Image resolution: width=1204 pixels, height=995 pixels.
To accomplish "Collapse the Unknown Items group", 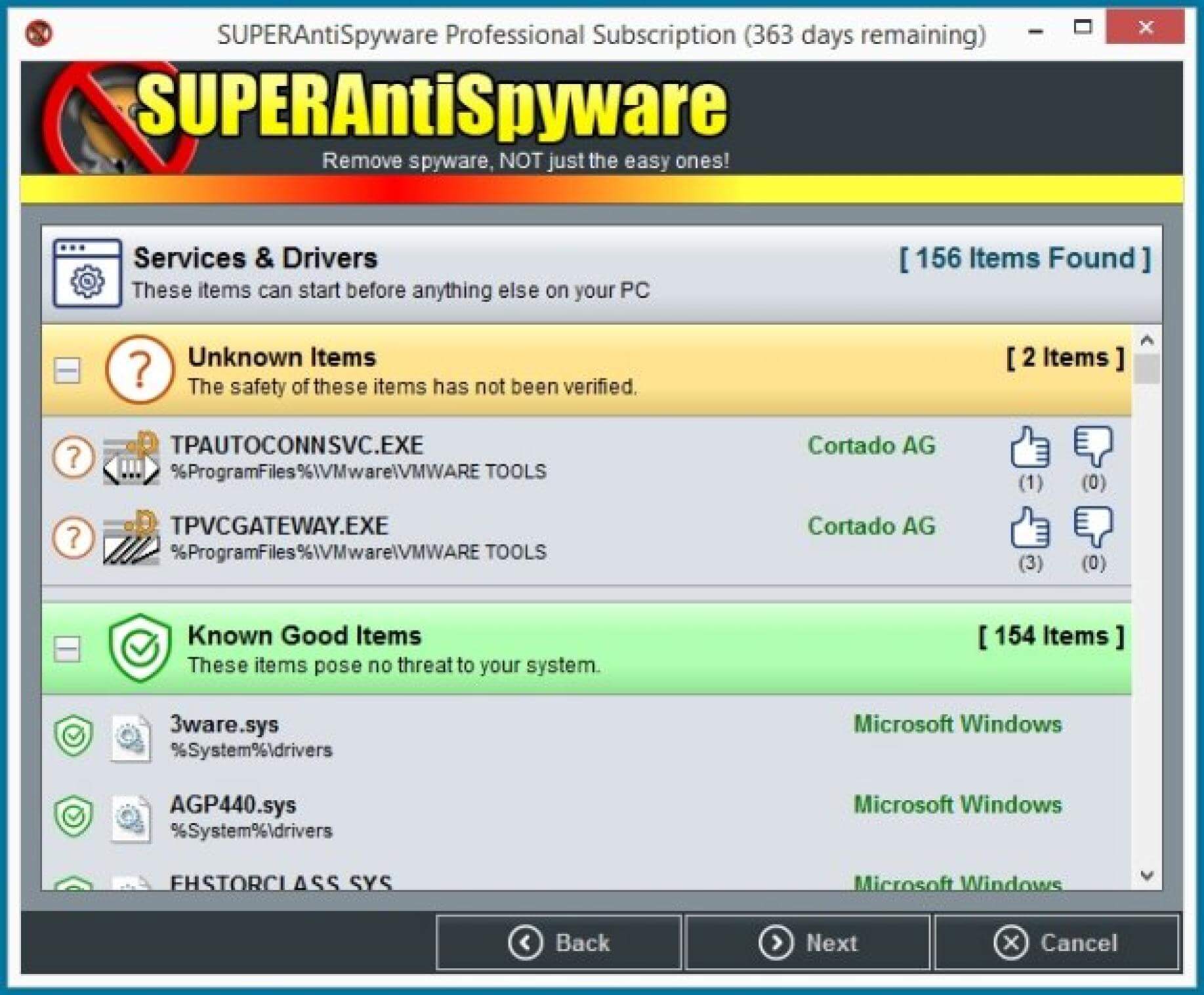I will pos(67,370).
